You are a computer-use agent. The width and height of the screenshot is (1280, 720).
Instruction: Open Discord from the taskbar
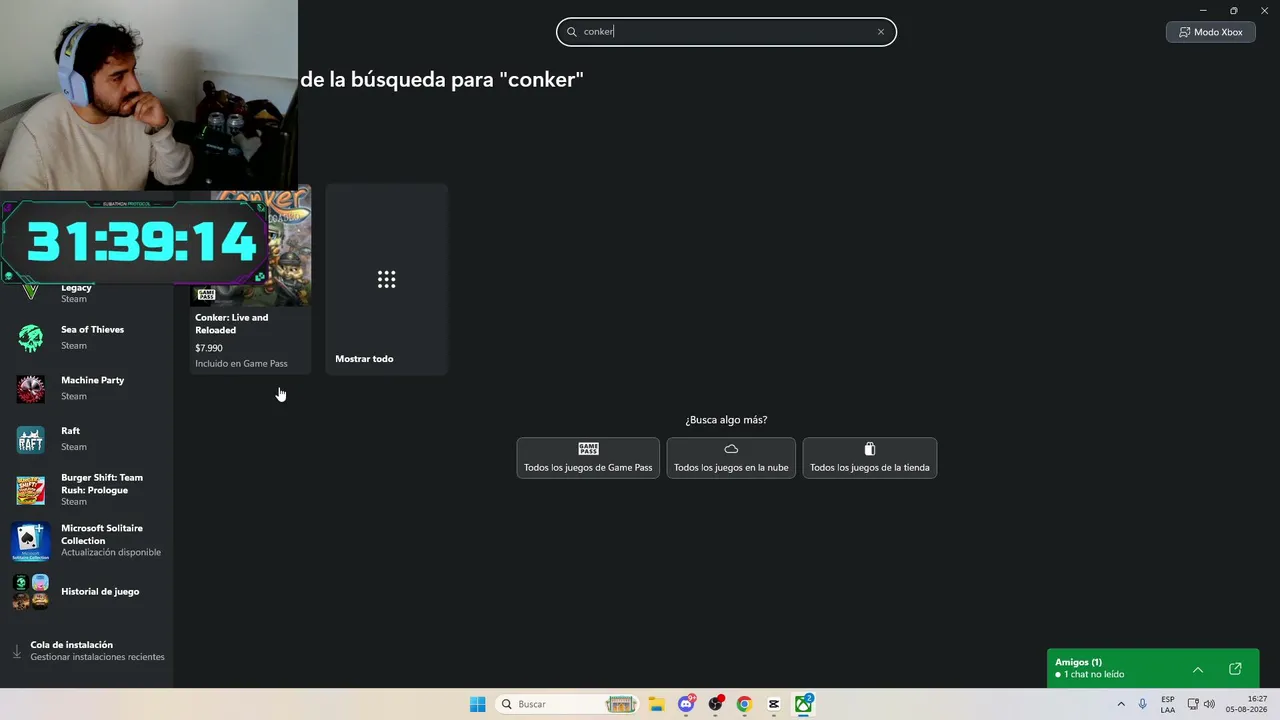686,704
